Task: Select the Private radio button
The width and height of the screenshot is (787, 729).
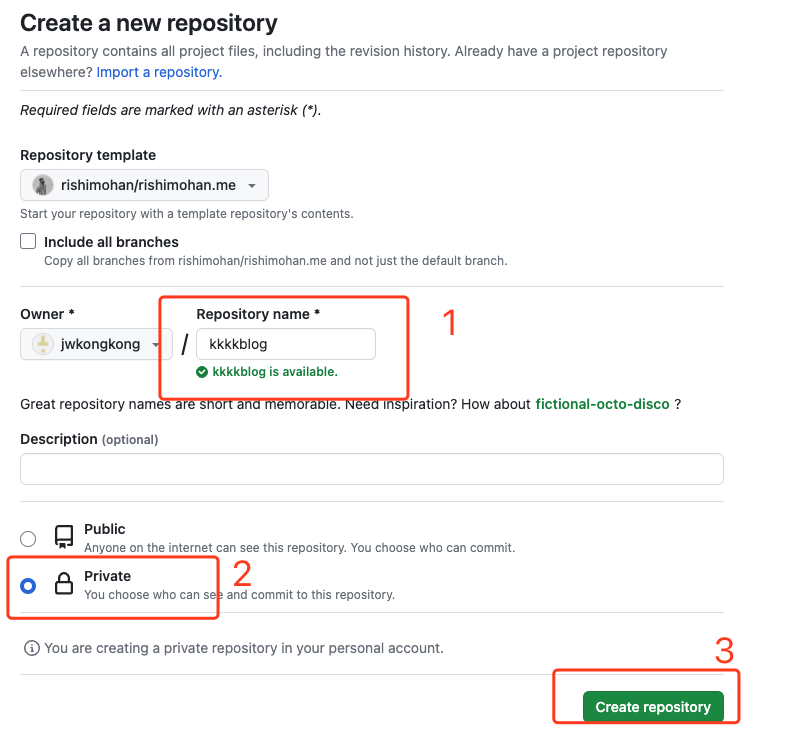Action: pyautogui.click(x=28, y=585)
